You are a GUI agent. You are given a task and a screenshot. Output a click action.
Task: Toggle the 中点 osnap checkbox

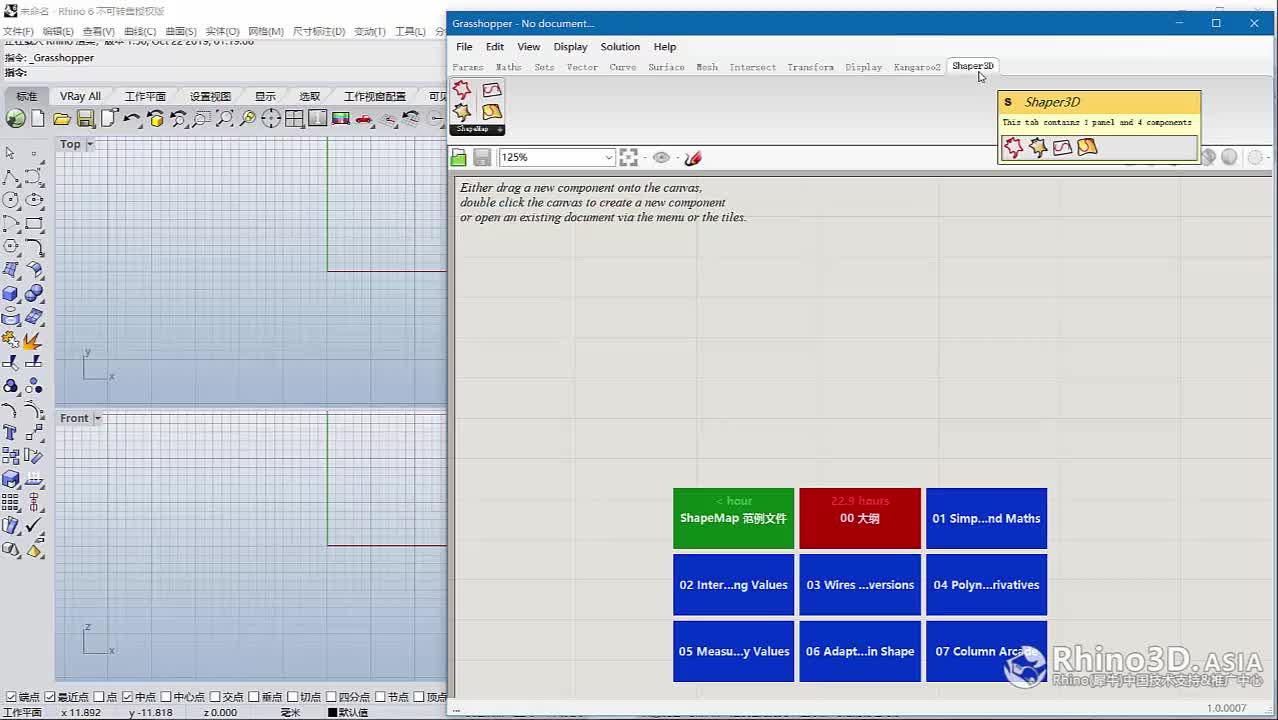click(x=127, y=697)
